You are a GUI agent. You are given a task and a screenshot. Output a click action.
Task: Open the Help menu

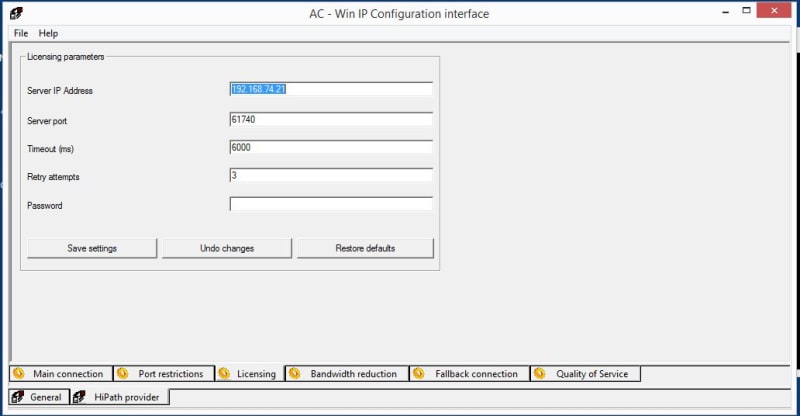48,33
